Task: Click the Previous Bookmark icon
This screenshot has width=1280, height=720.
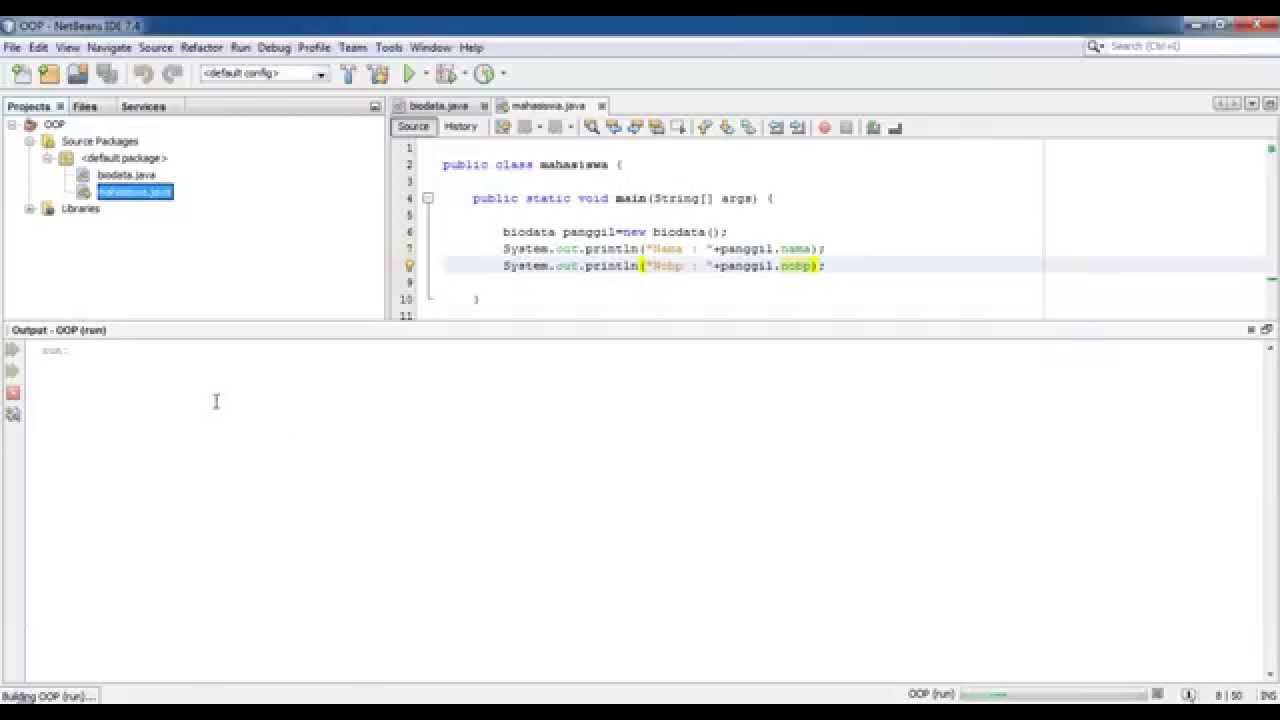Action: point(705,127)
